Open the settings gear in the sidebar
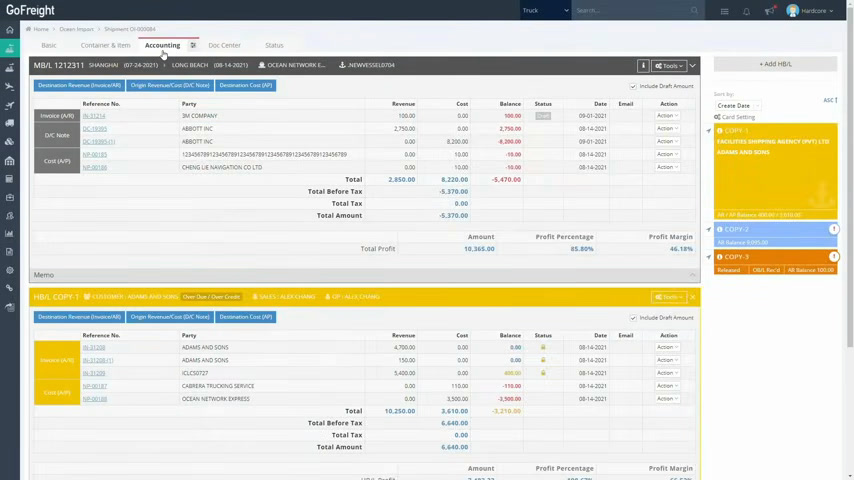Screen dimensions: 854x480 point(10,270)
